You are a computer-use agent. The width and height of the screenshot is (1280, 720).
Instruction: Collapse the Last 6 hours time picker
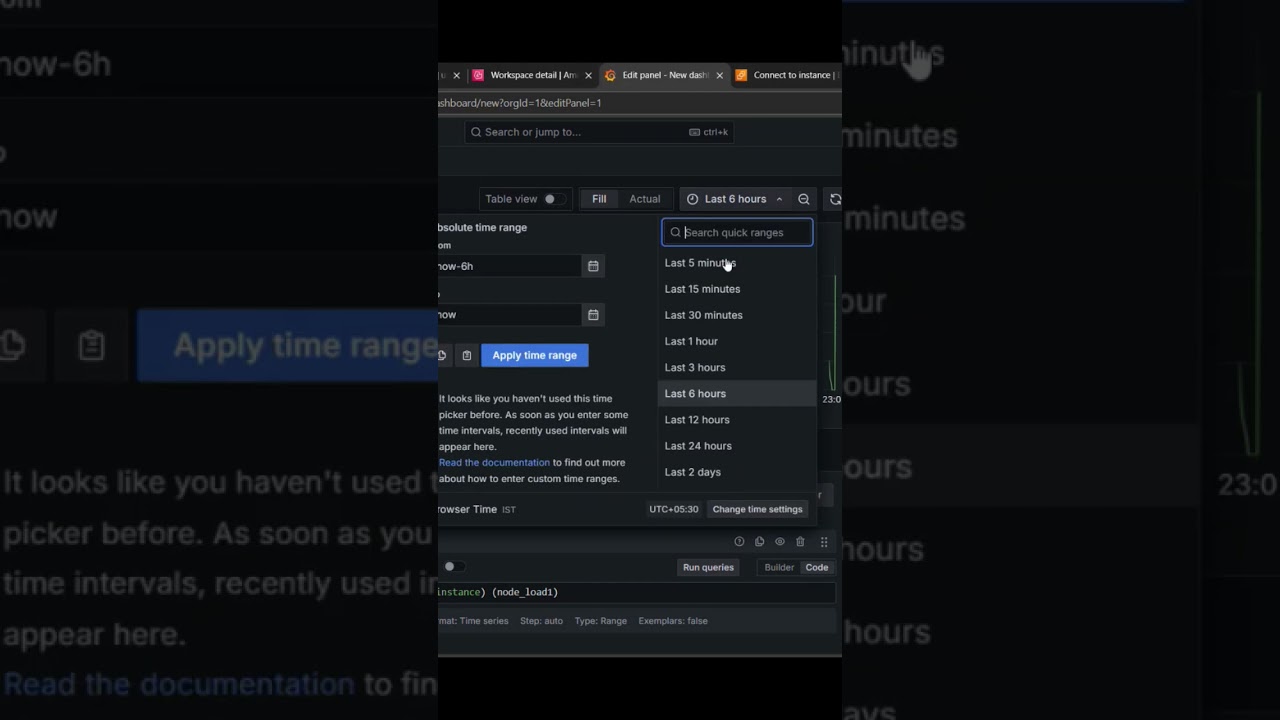click(x=735, y=199)
